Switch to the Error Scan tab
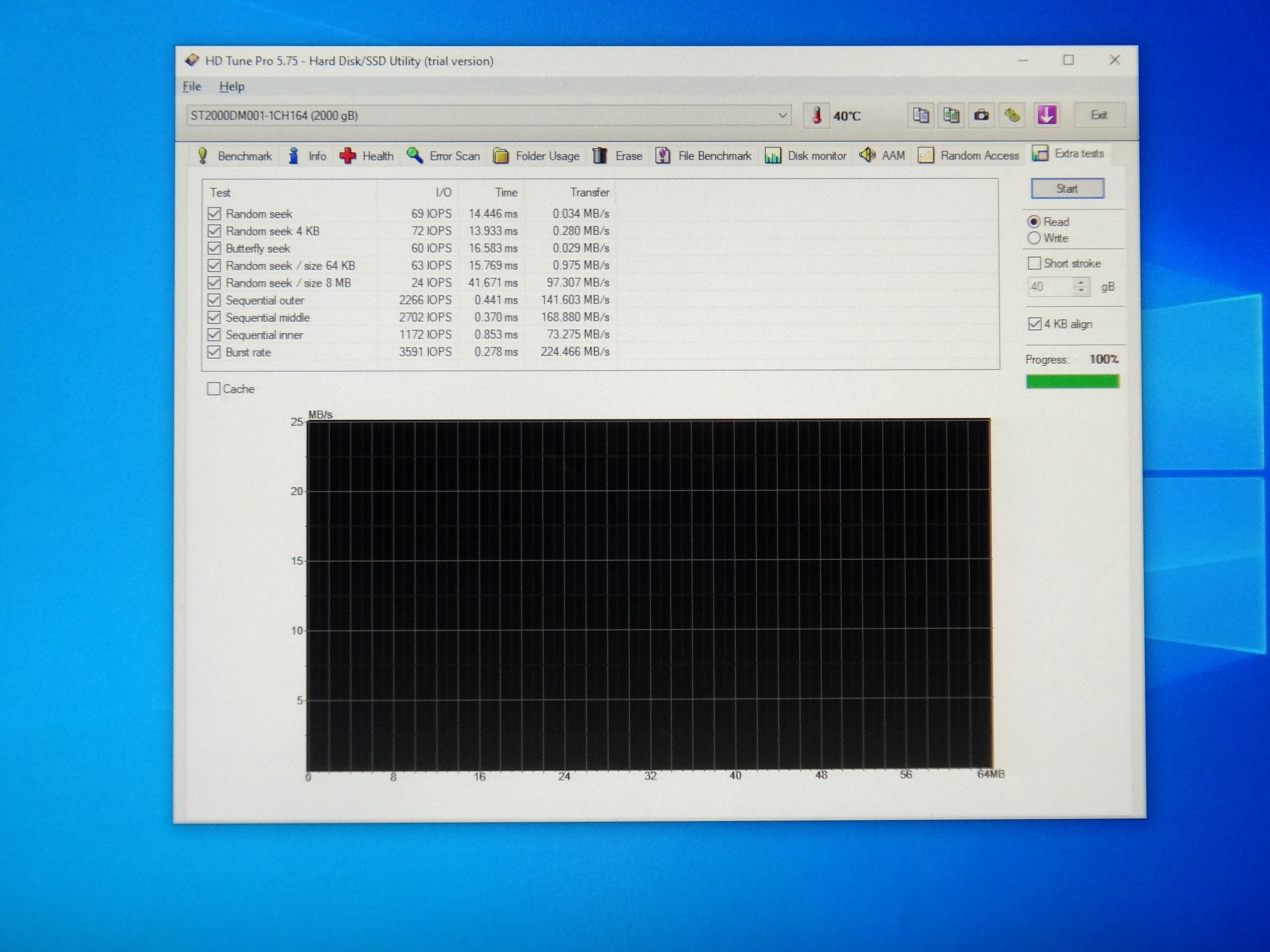 click(x=443, y=156)
